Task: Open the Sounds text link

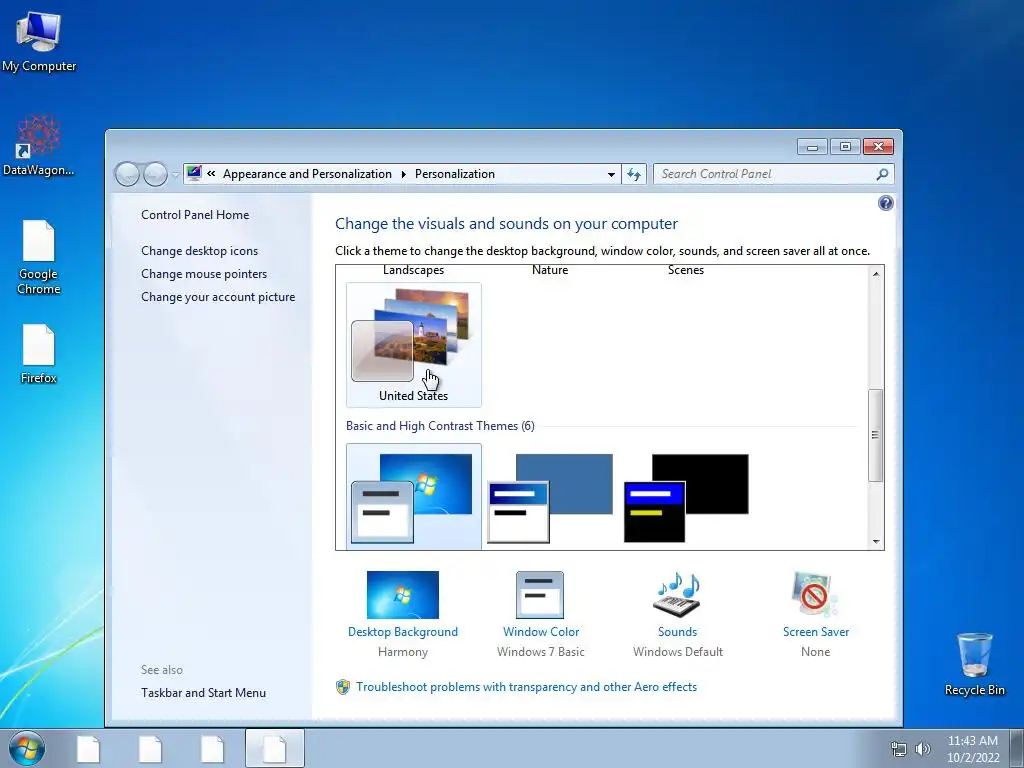Action: 677,632
